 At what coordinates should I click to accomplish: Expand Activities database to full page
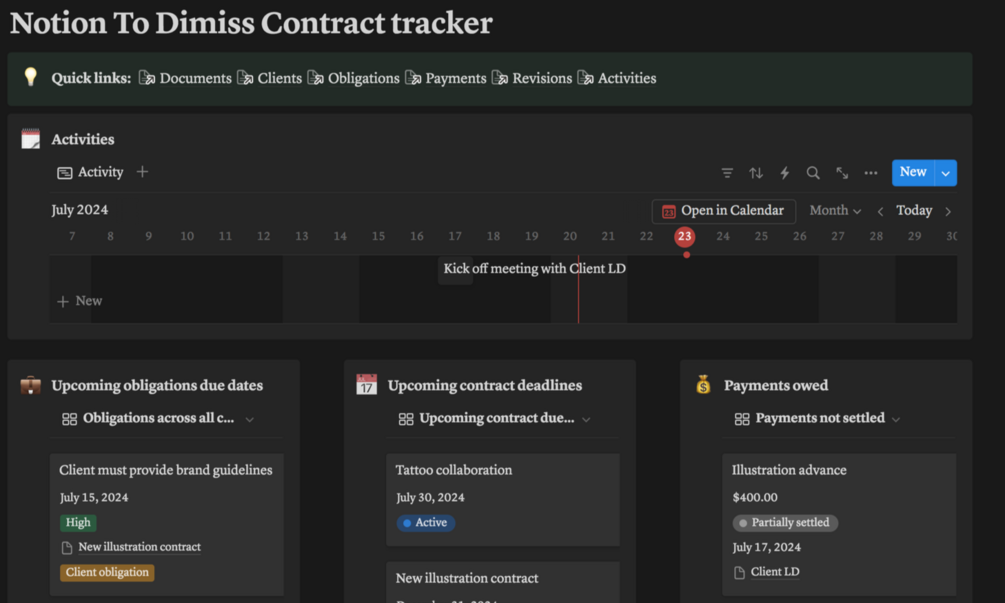point(841,172)
